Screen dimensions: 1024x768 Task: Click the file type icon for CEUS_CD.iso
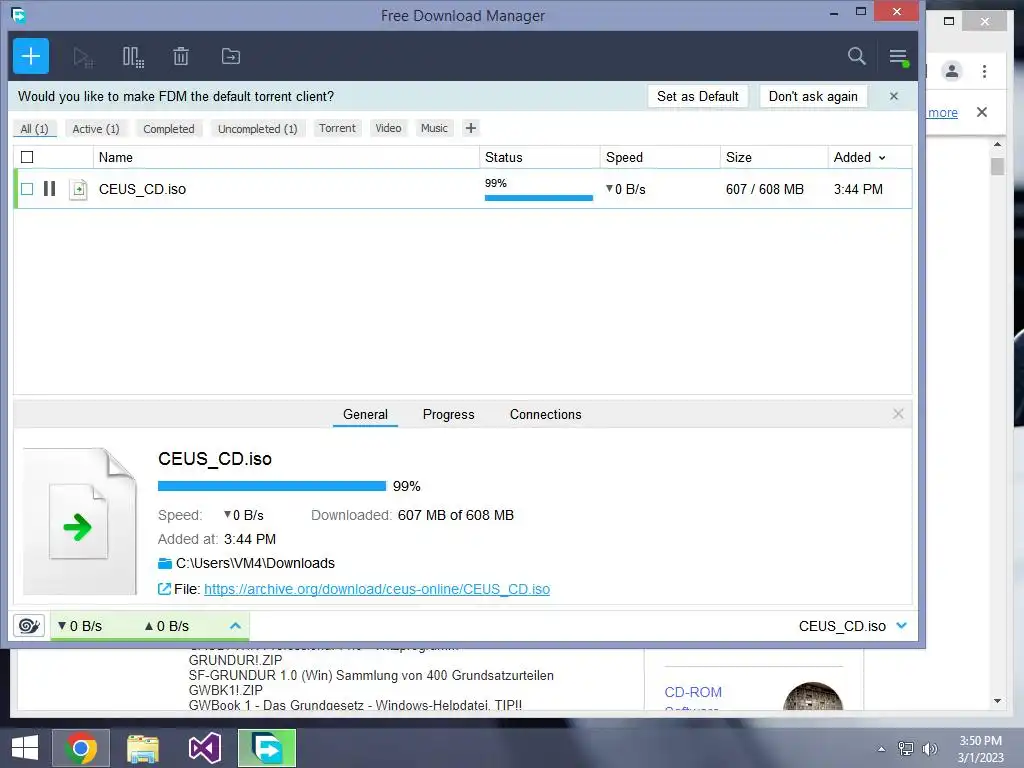tap(78, 189)
